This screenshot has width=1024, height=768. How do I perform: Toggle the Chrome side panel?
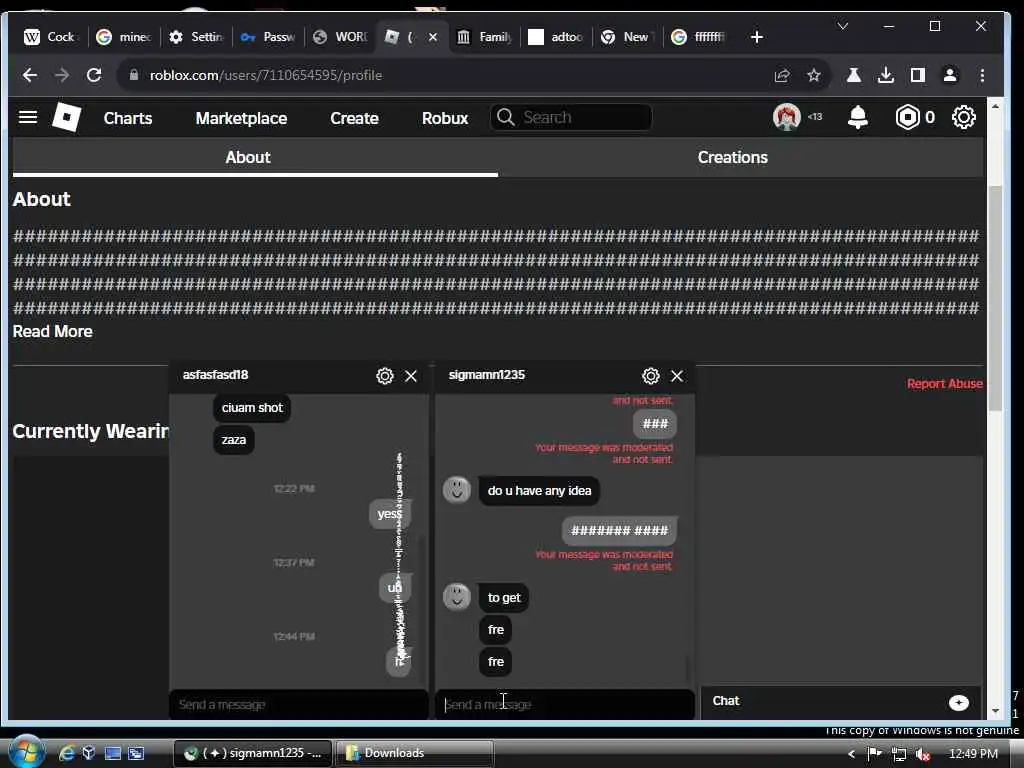(x=918, y=75)
